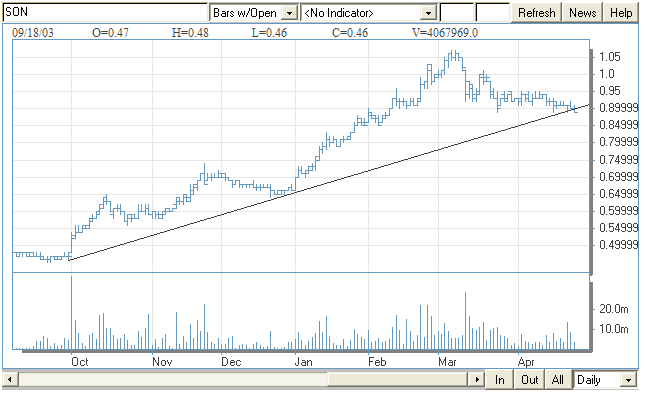Click the V=4067969.0 volume value
This screenshot has width=645, height=393.
[445, 33]
